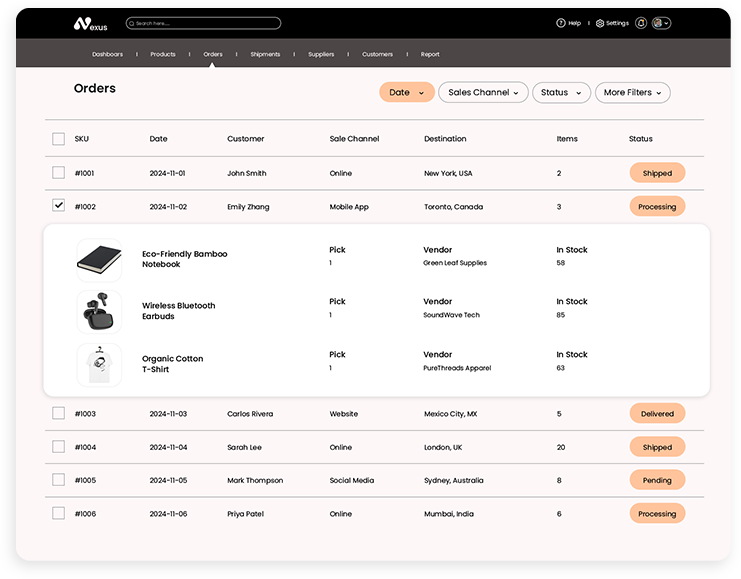
Task: Switch to the Products tab
Action: point(162,54)
